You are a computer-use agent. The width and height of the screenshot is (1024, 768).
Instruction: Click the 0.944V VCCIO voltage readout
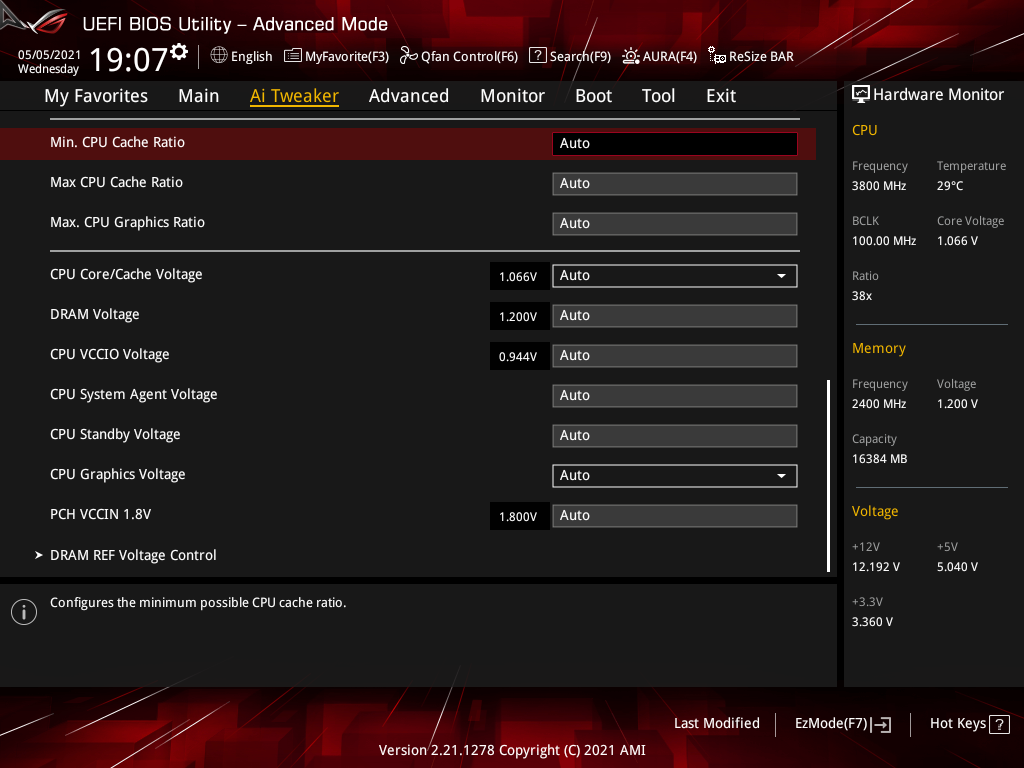pos(519,357)
